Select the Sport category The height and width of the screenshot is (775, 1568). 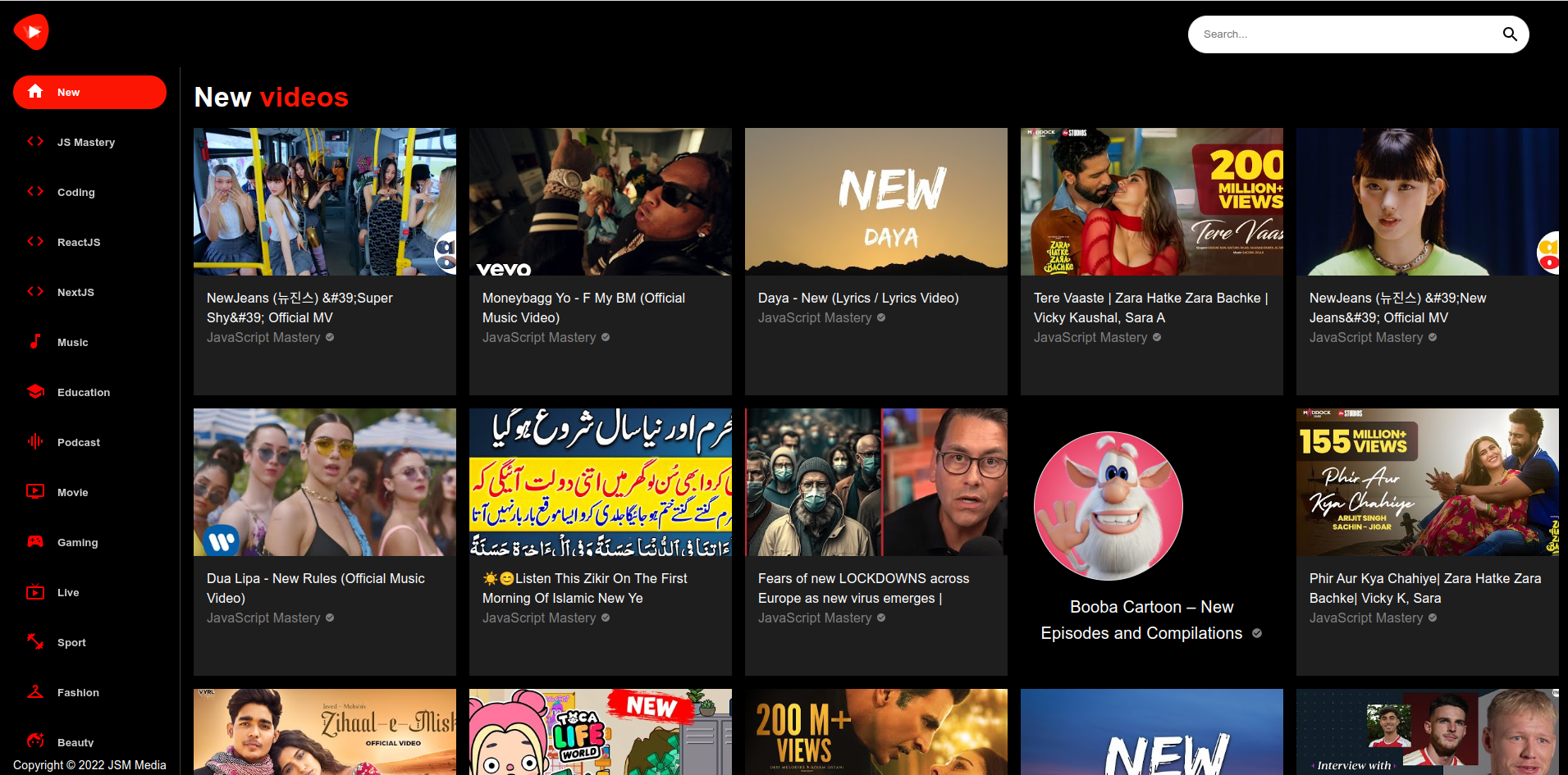(x=89, y=642)
